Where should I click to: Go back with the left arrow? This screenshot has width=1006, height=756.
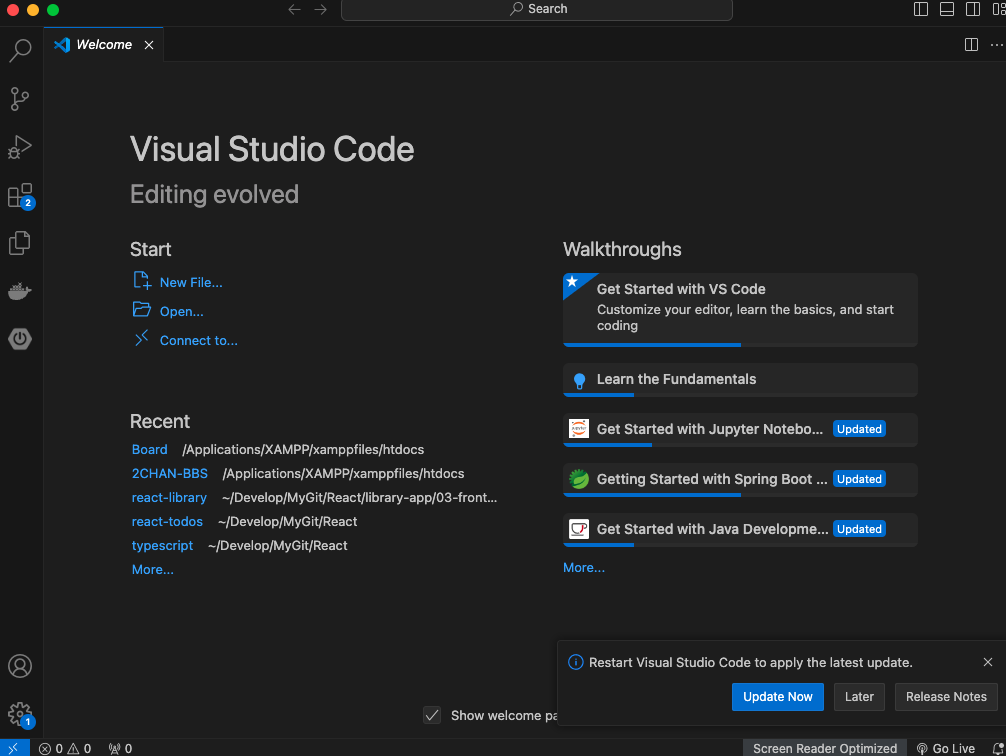[294, 9]
